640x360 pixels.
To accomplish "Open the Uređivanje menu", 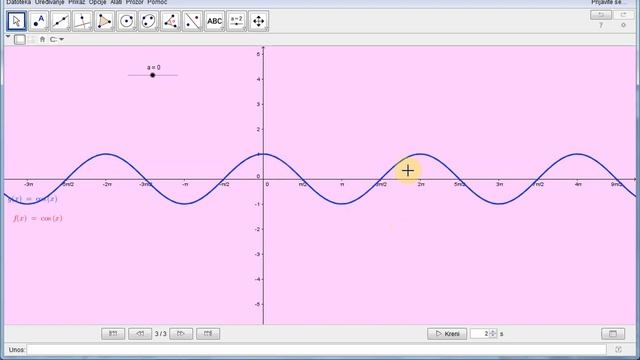I will 49,2.
